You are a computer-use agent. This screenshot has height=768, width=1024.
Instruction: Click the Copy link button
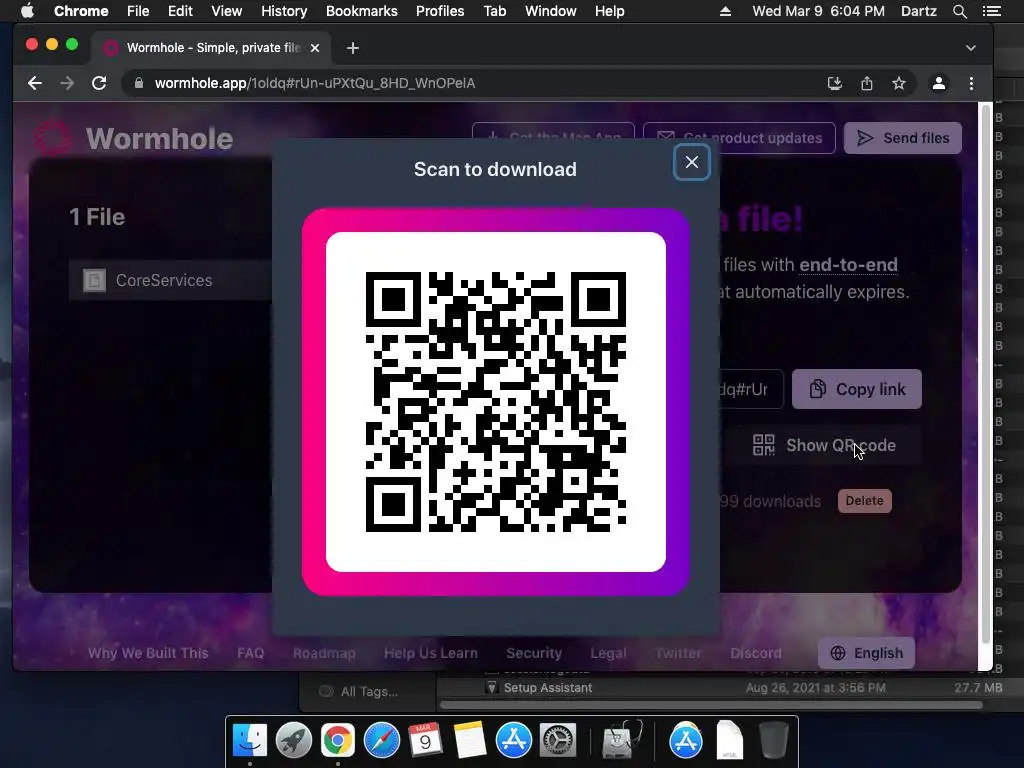[857, 389]
